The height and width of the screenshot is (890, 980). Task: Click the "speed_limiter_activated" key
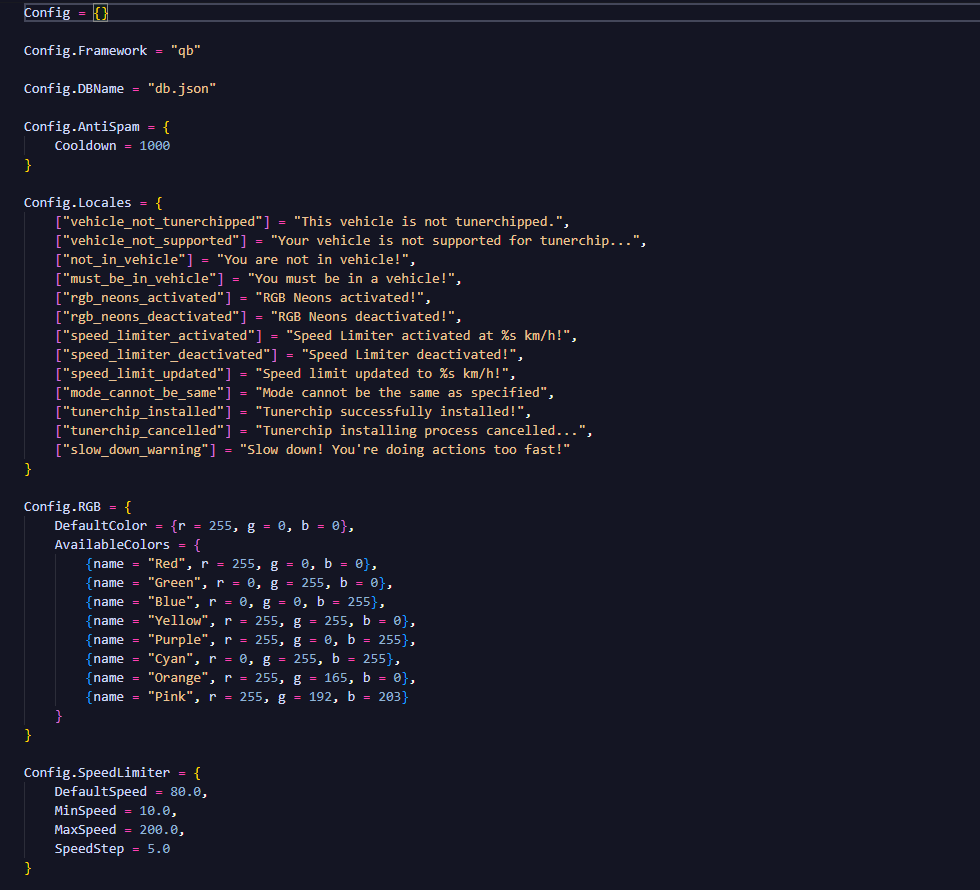[159, 336]
